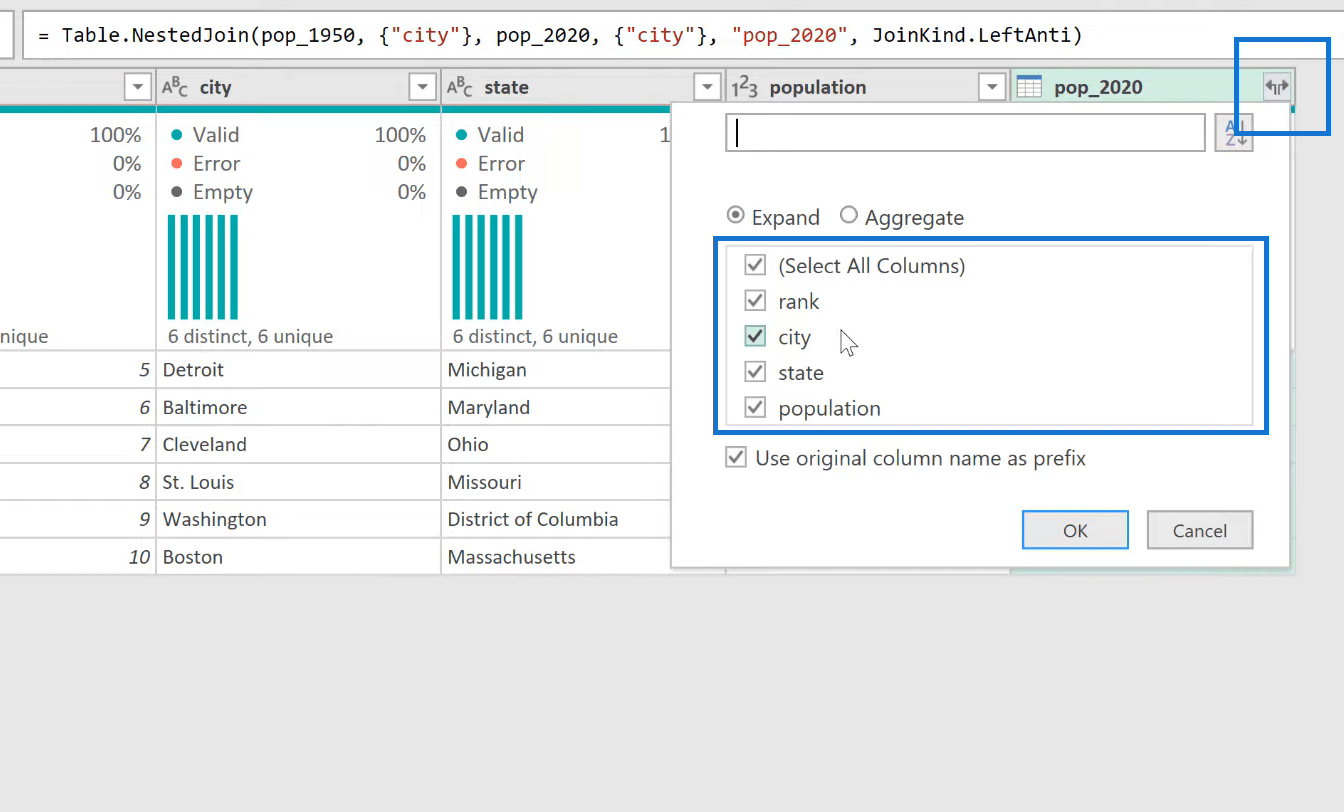Uncheck the population column checkbox
The width and height of the screenshot is (1344, 812).
pyautogui.click(x=755, y=408)
